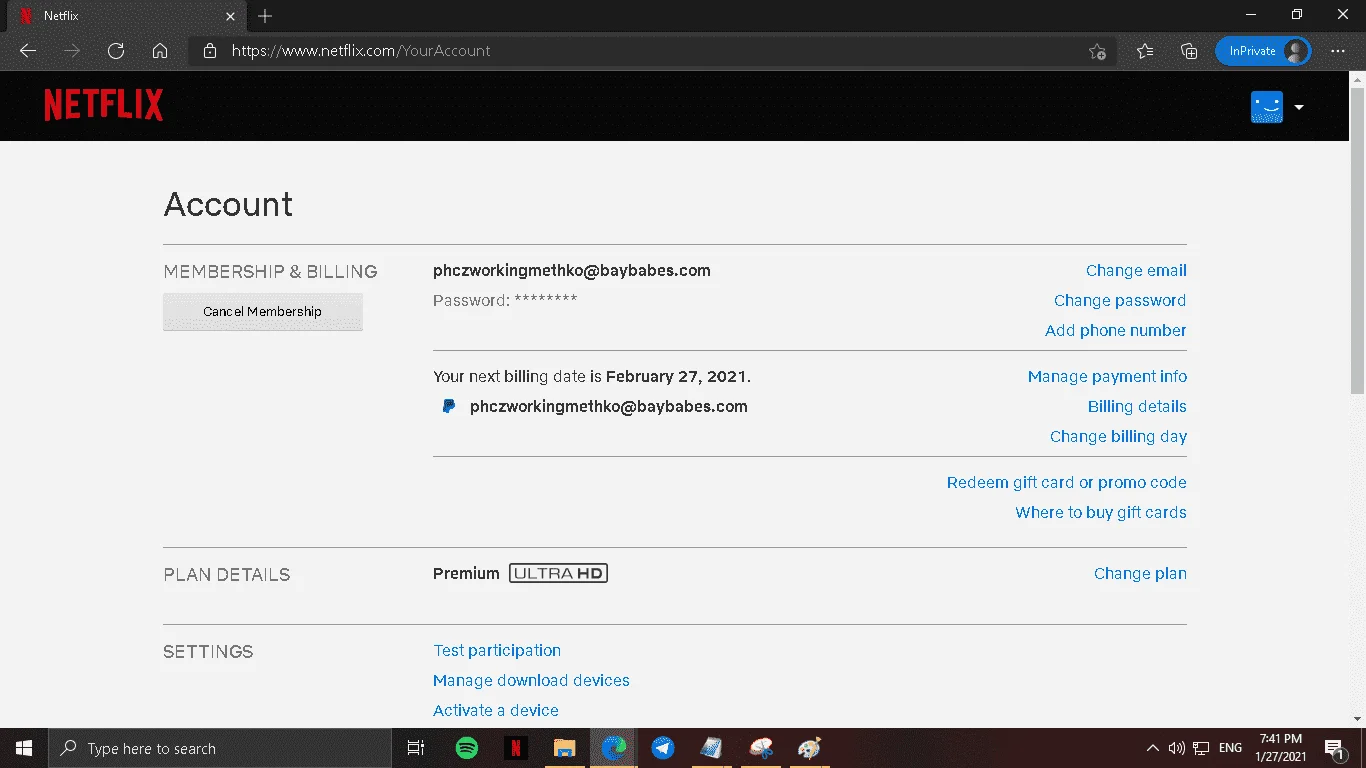Open Manage payment info link
Screen dimensions: 1366x768
click(x=1107, y=376)
